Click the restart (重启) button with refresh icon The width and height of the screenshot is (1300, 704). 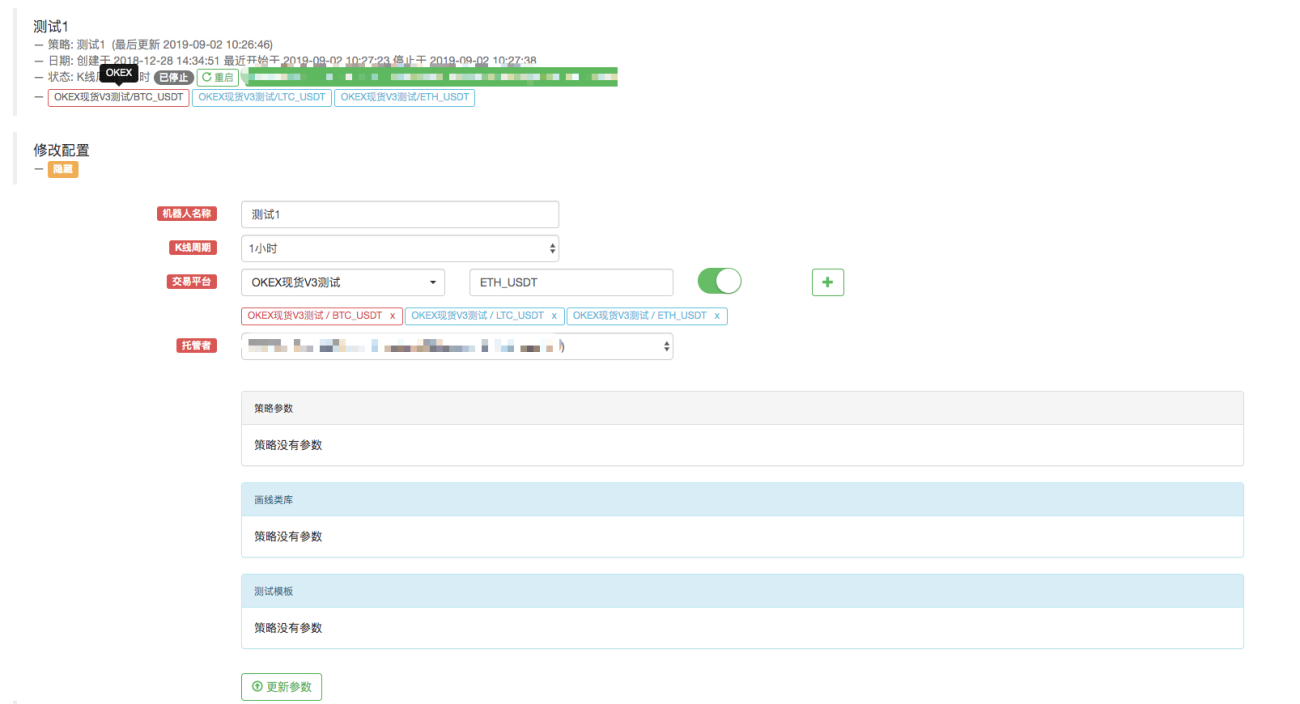(218, 77)
